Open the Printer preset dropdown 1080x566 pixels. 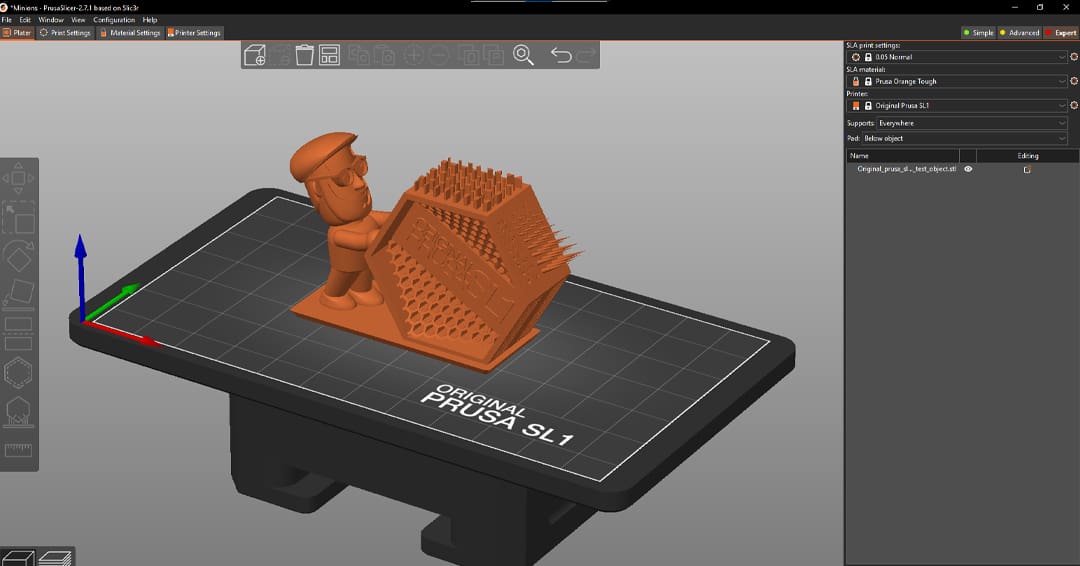957,105
